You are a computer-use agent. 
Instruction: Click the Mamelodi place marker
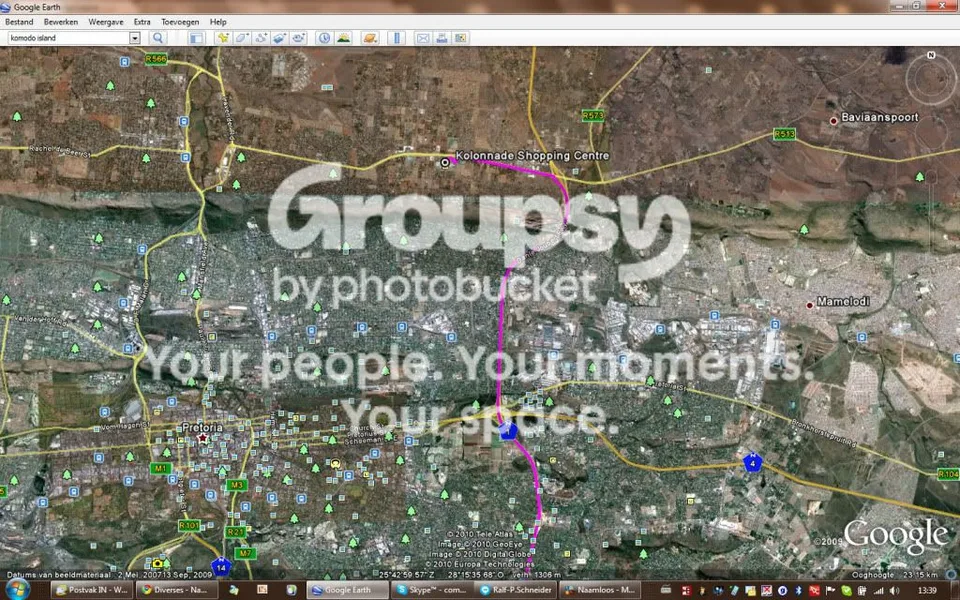pyautogui.click(x=809, y=304)
